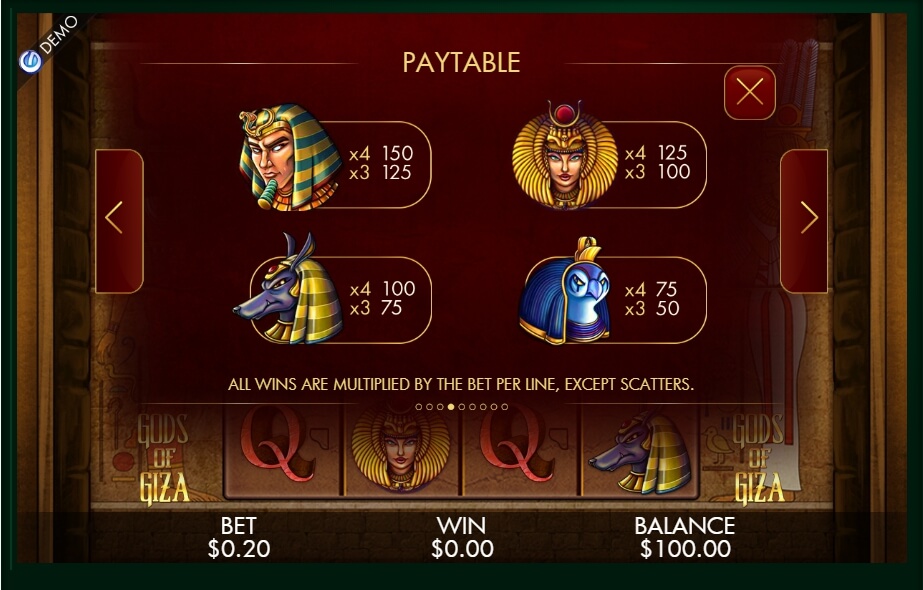This screenshot has width=923, height=590.
Task: Click the WIN amount display
Action: (462, 549)
